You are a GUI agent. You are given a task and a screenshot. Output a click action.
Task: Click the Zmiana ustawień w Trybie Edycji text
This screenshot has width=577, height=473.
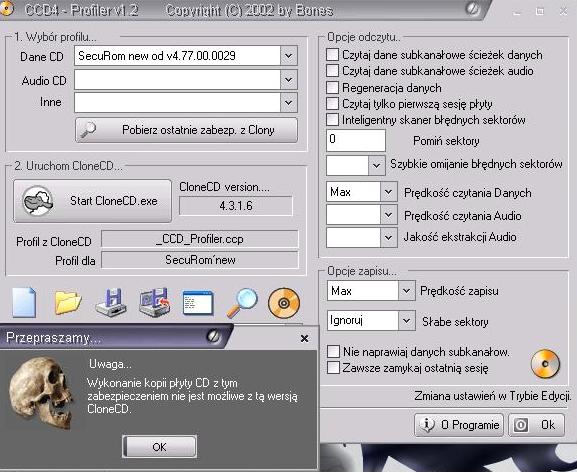[493, 396]
